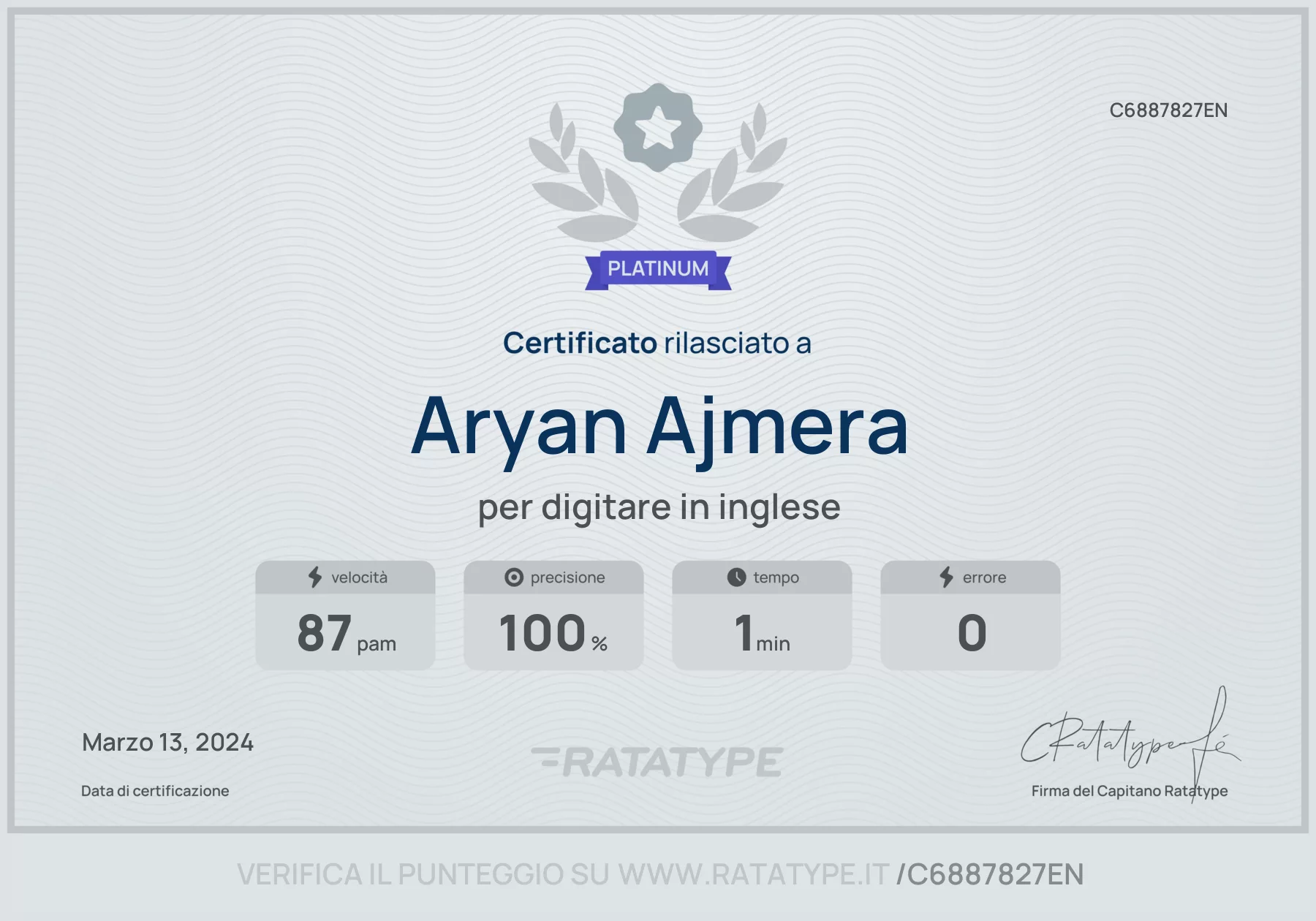Select the speed value "87"

coord(325,633)
